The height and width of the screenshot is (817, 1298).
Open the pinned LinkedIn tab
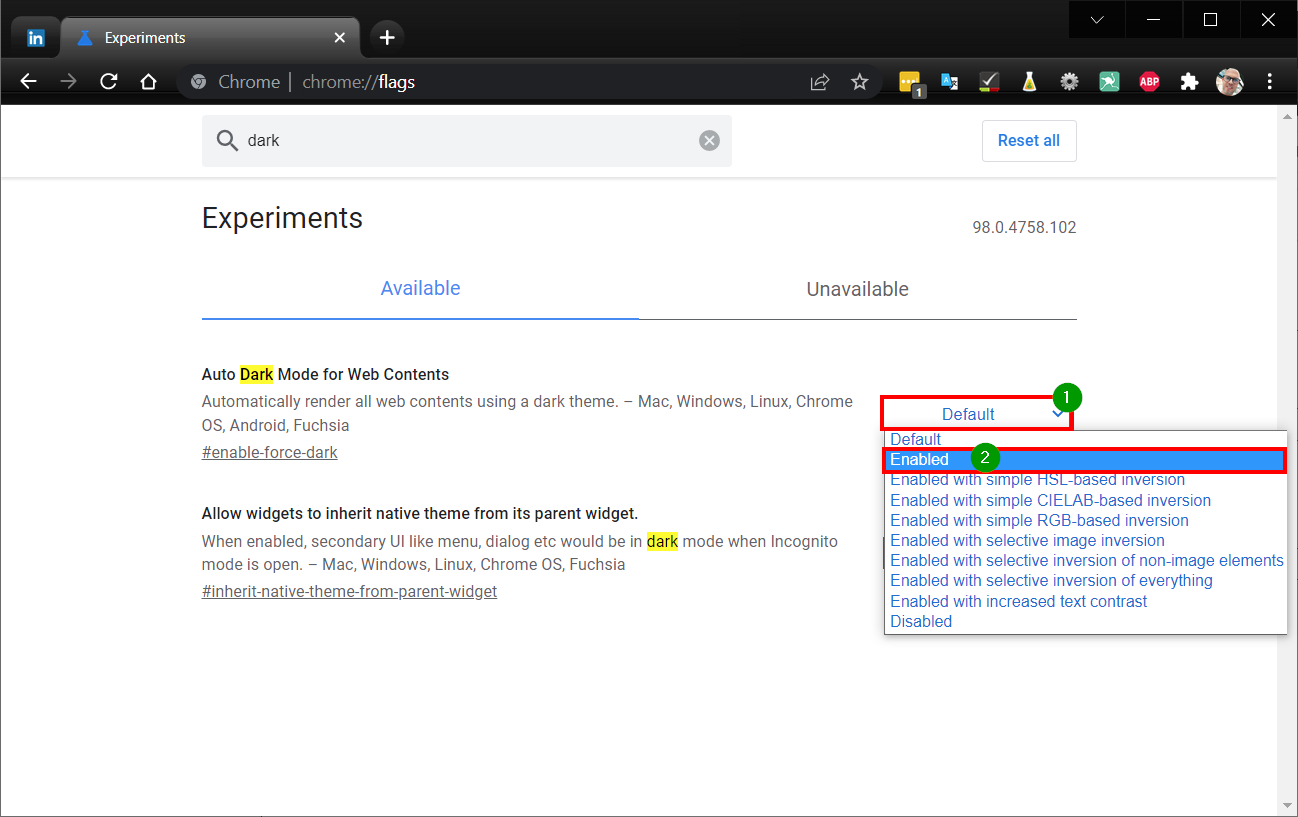click(x=36, y=38)
